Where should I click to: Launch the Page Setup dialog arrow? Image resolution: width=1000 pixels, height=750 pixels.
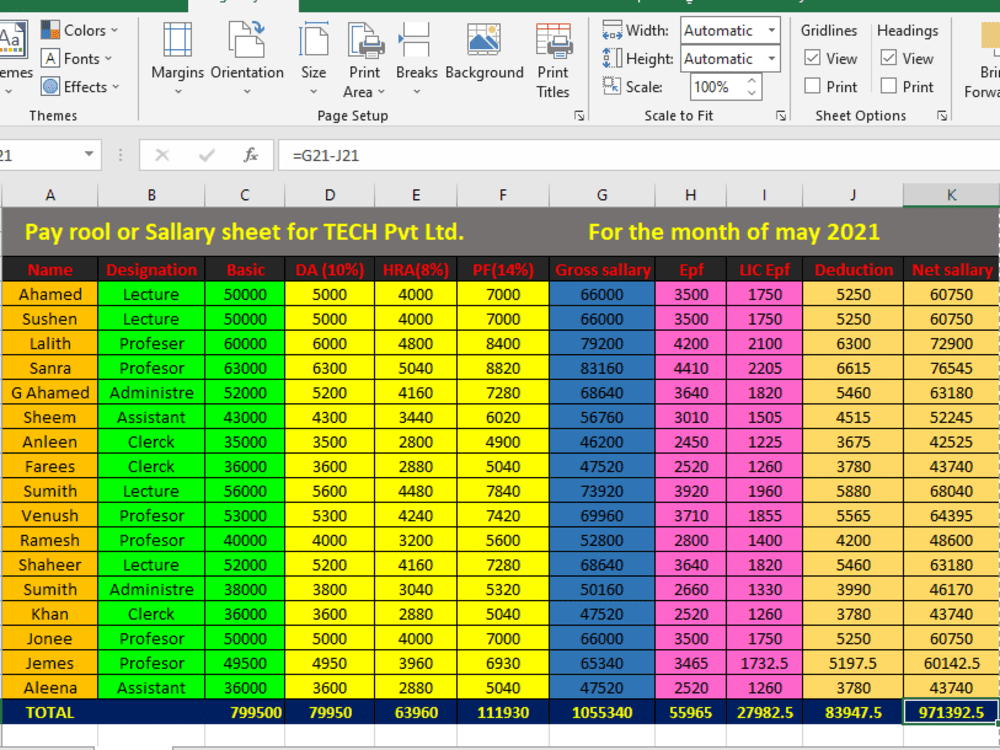tap(578, 116)
